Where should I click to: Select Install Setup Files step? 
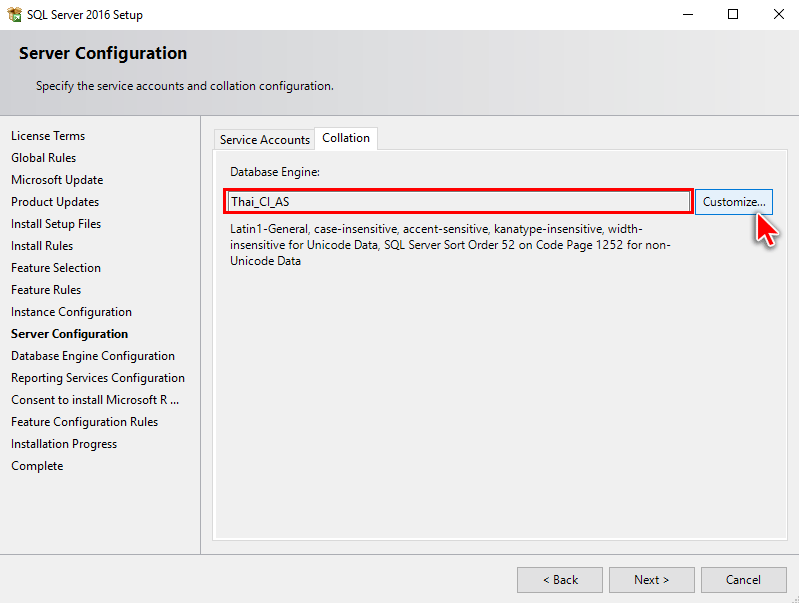[x=56, y=223]
